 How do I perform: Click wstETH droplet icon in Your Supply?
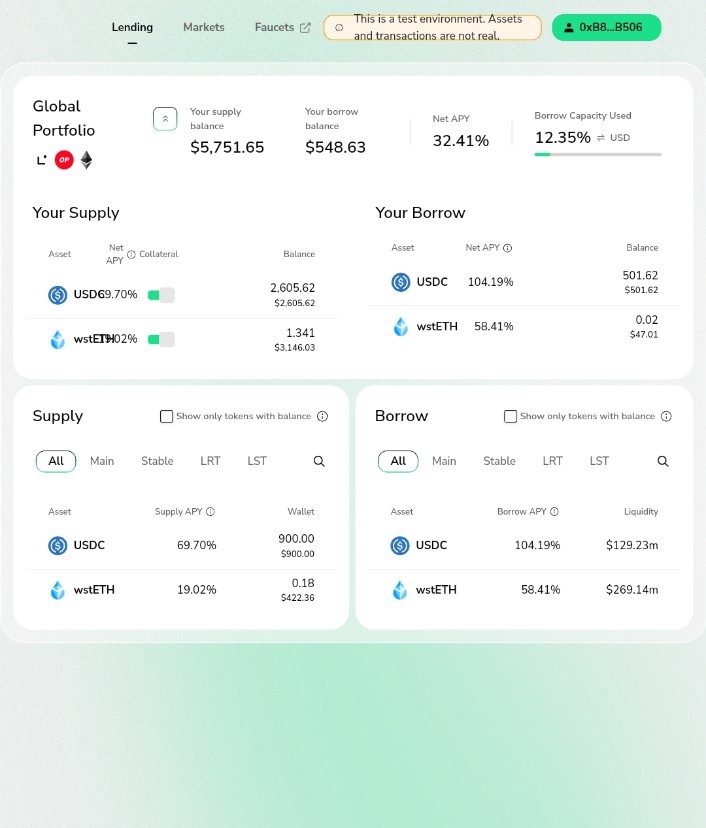point(58,340)
